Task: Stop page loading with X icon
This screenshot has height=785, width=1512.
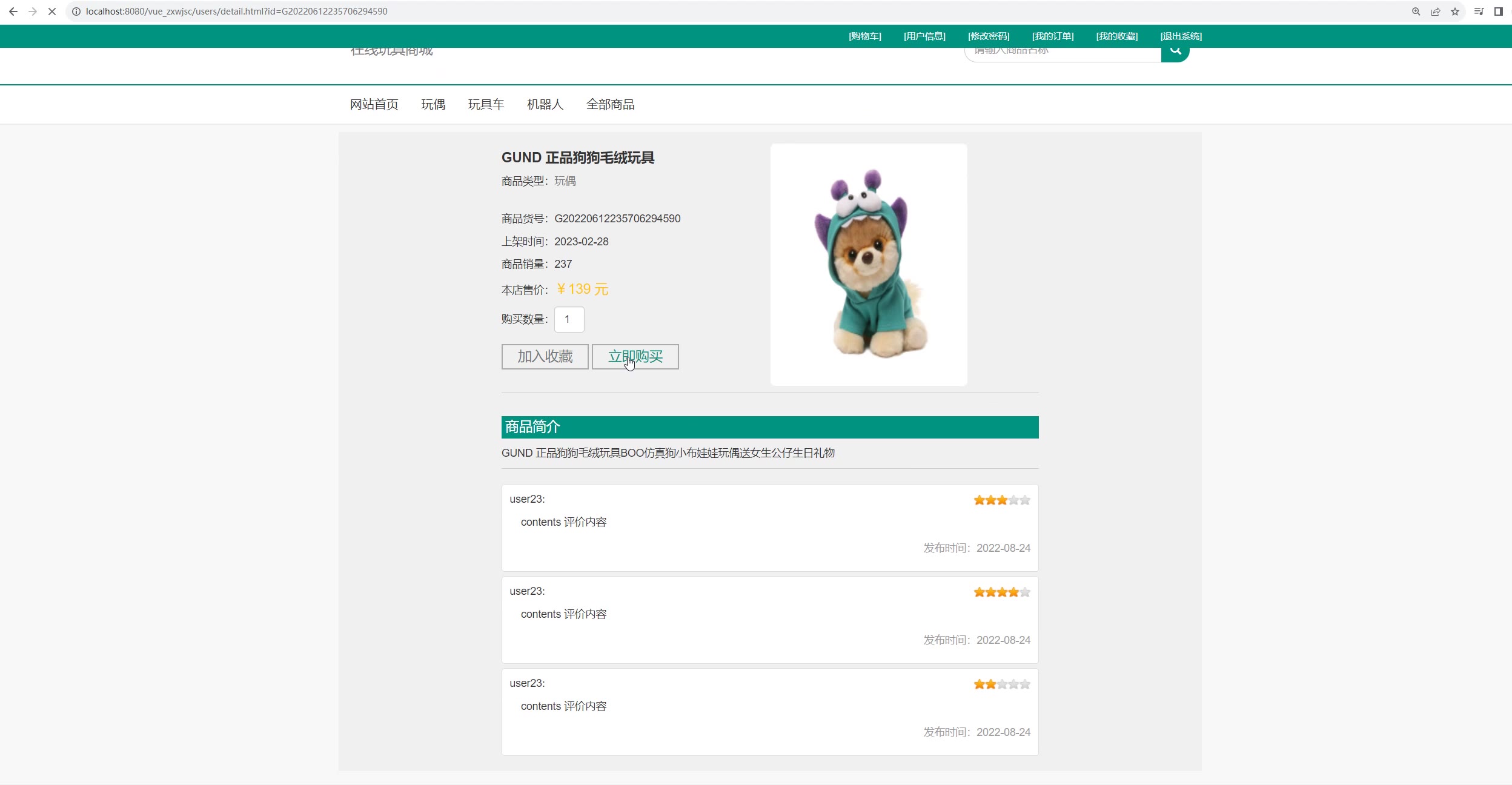Action: [x=52, y=12]
